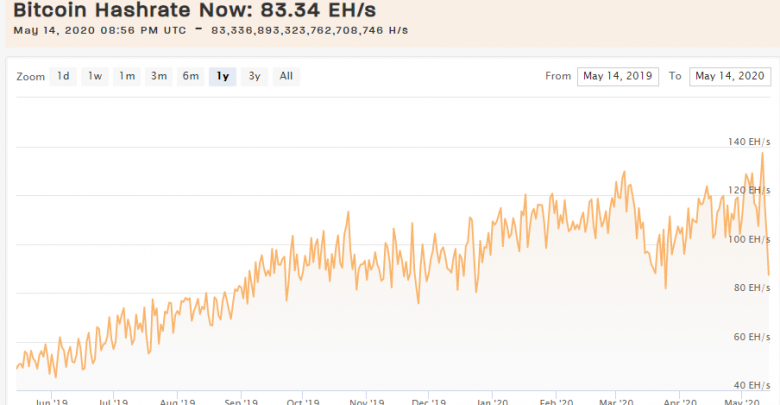
Task: Switch chart zoom to 1m
Action: [127, 77]
